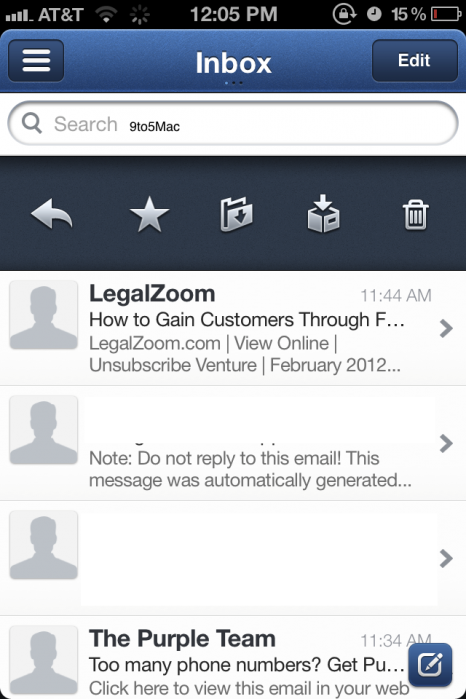Image resolution: width=466 pixels, height=699 pixels.
Task: Star the message with star icon
Action: (x=149, y=214)
